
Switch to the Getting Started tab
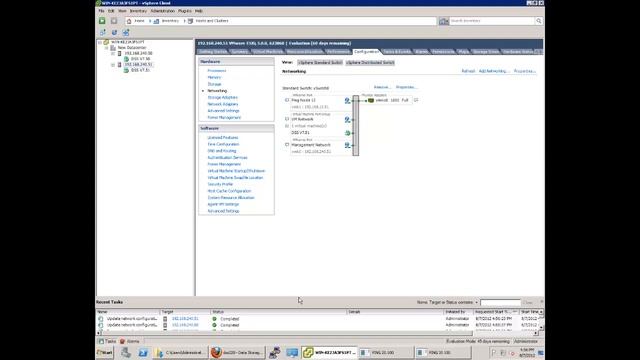pos(213,52)
